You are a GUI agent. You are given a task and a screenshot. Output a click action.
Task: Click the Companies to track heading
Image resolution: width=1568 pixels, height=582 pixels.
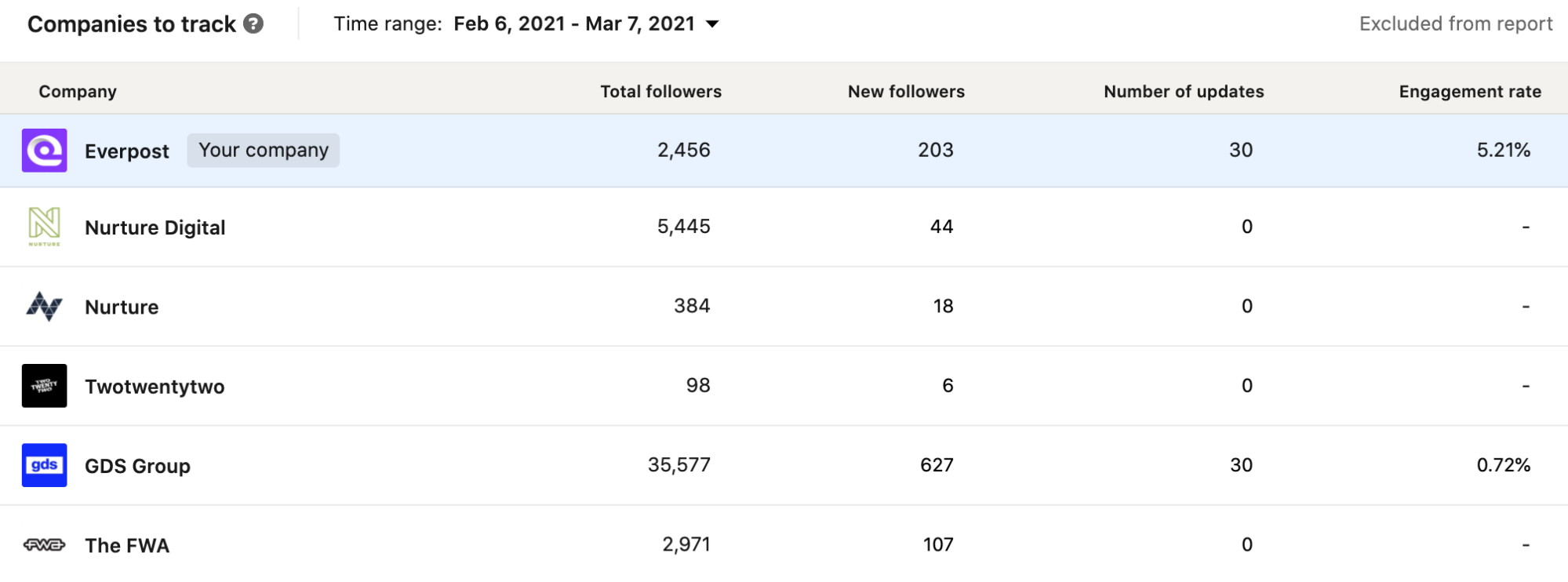(x=132, y=24)
